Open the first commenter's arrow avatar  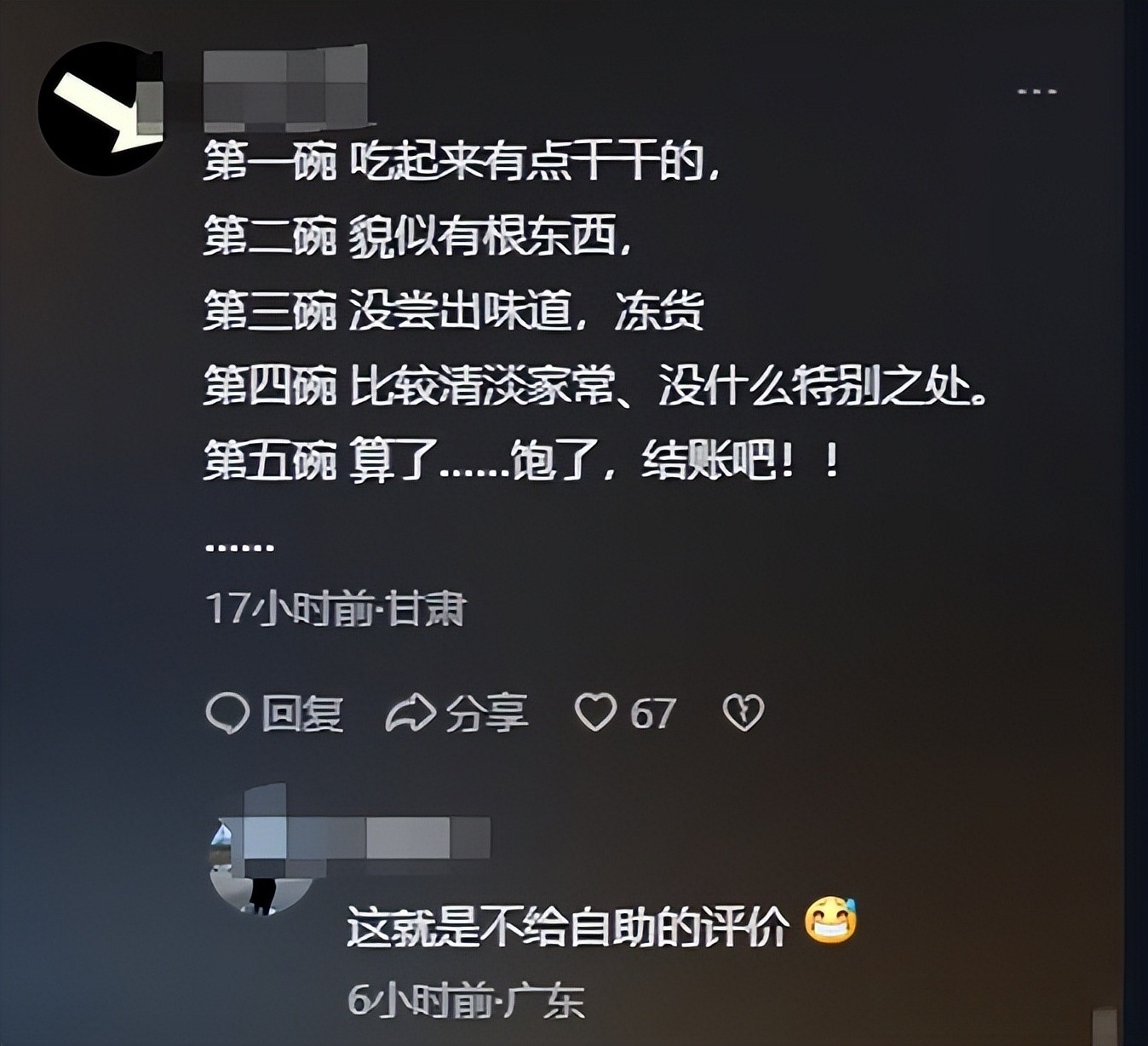point(101,108)
